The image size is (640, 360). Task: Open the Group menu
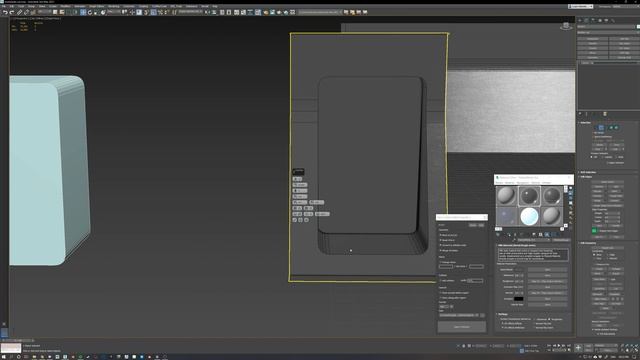32,6
